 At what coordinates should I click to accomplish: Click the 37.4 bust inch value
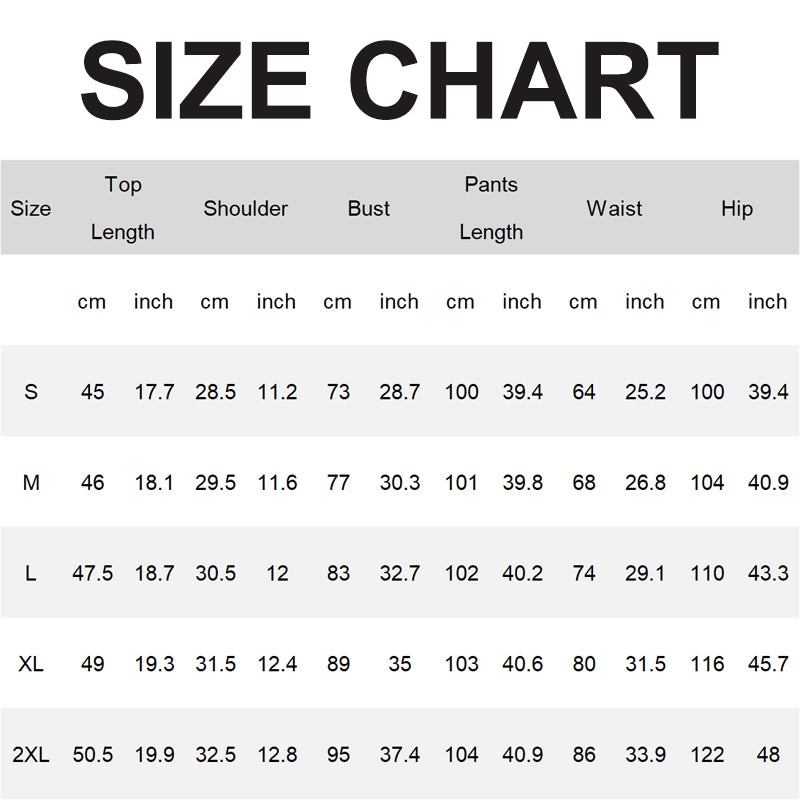point(399,755)
